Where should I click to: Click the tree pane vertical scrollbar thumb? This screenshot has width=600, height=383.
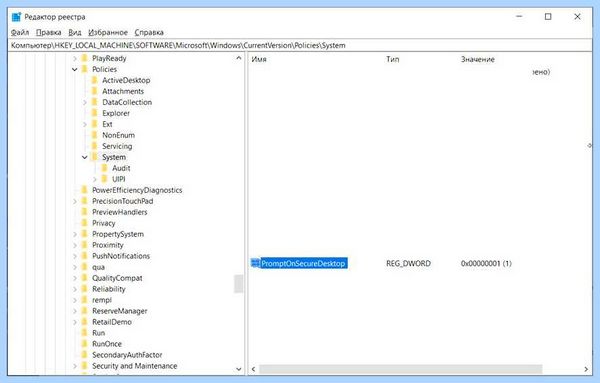point(239,284)
